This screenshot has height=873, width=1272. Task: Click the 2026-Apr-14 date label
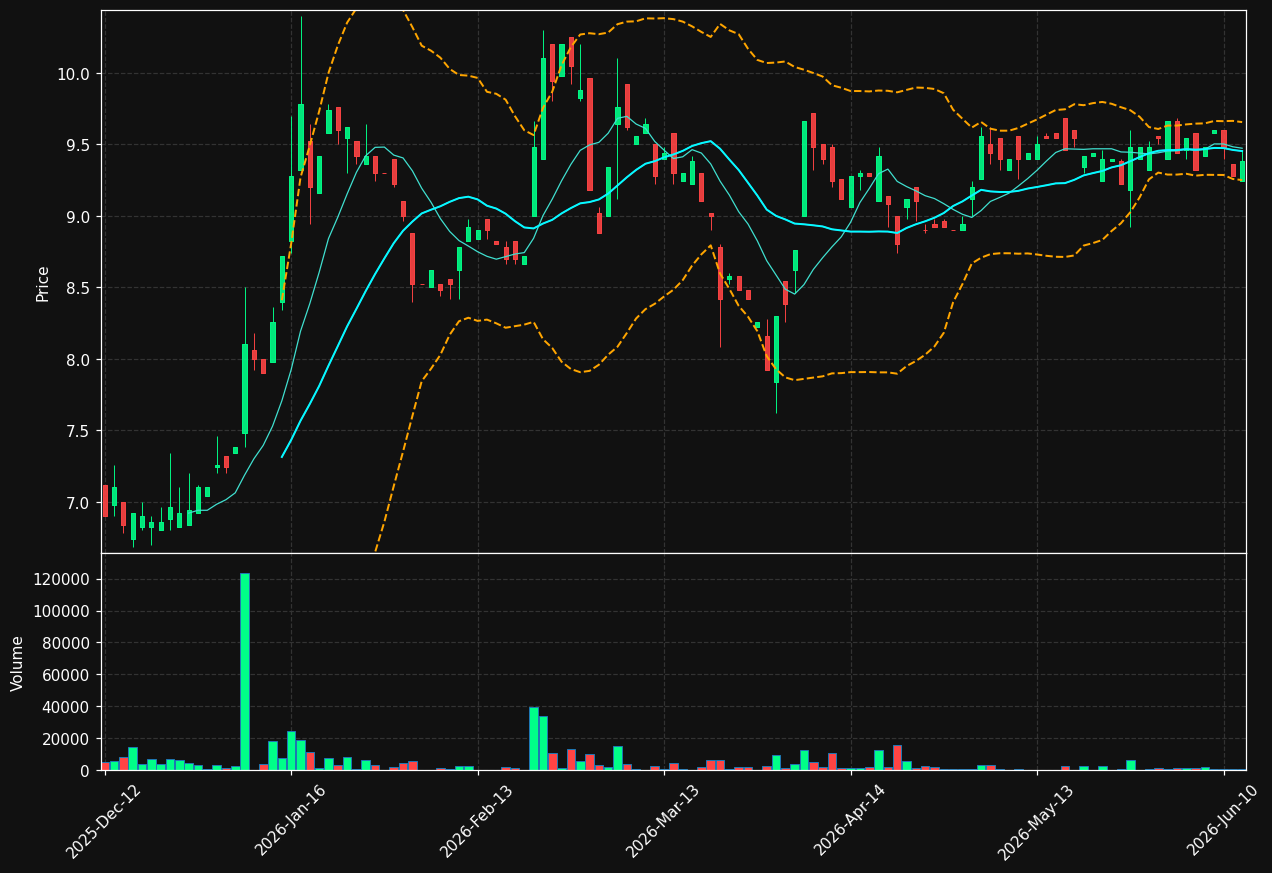[850, 821]
